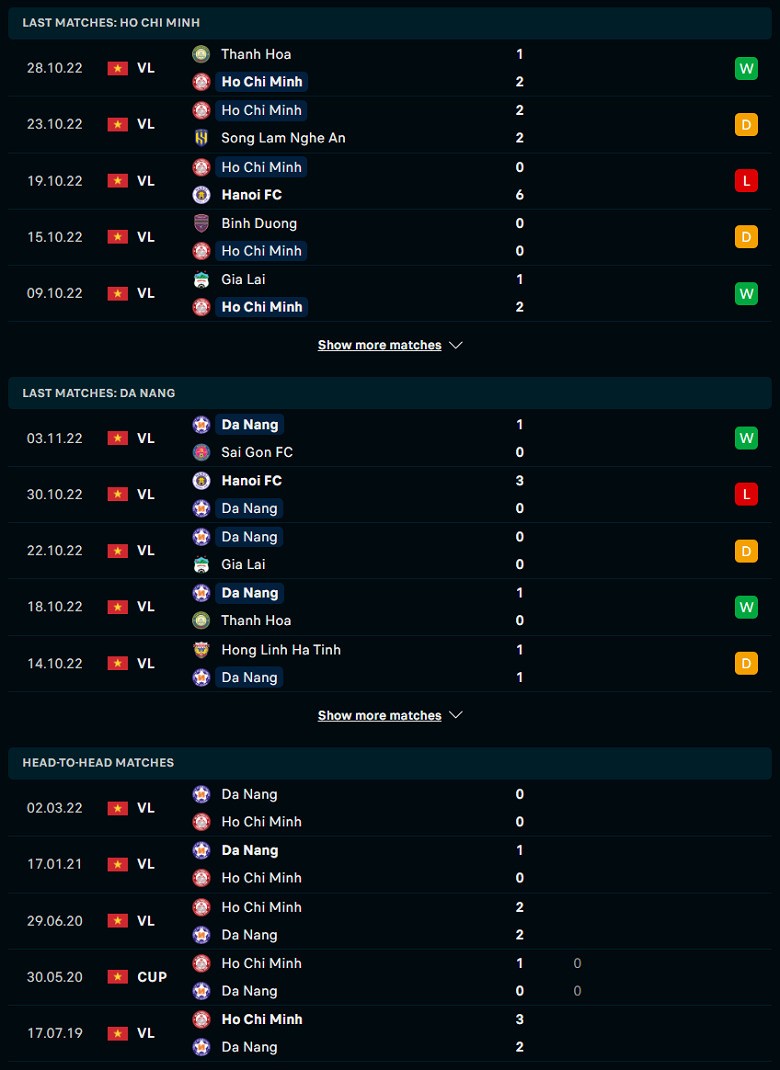Viewport: 780px width, 1070px height.
Task: Click Hong Linh Ha Tinh team crest
Action: [201, 650]
